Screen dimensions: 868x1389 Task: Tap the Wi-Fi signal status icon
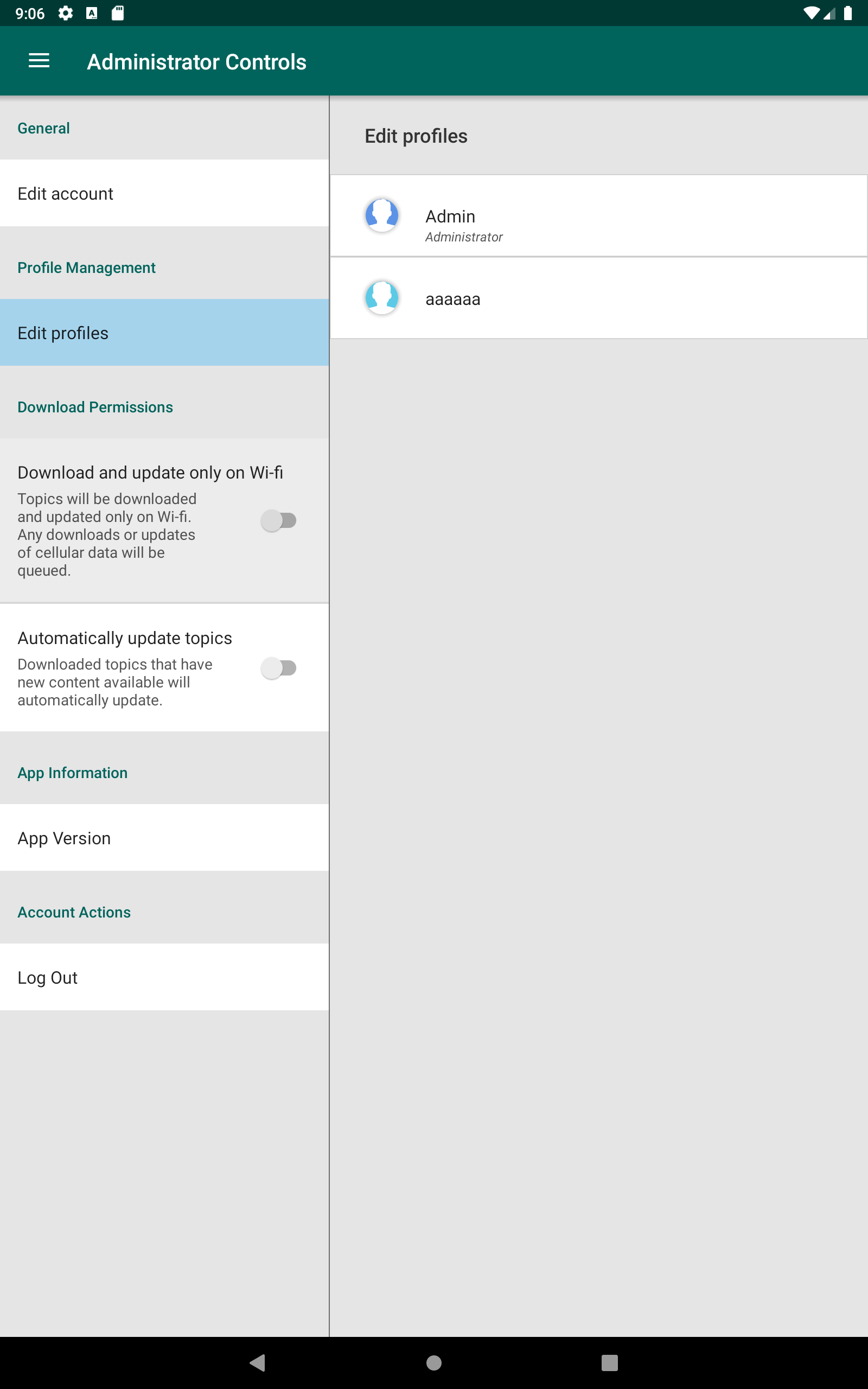pos(811,13)
